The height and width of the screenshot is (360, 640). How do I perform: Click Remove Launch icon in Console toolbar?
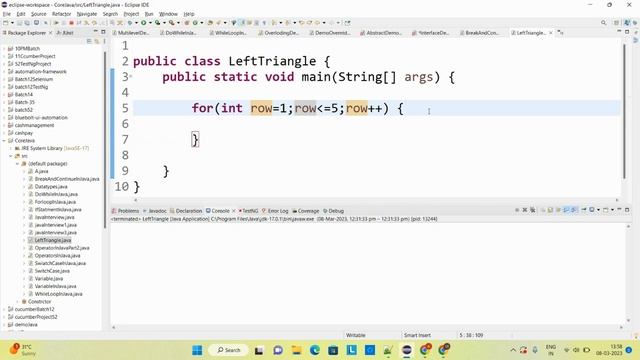click(525, 210)
